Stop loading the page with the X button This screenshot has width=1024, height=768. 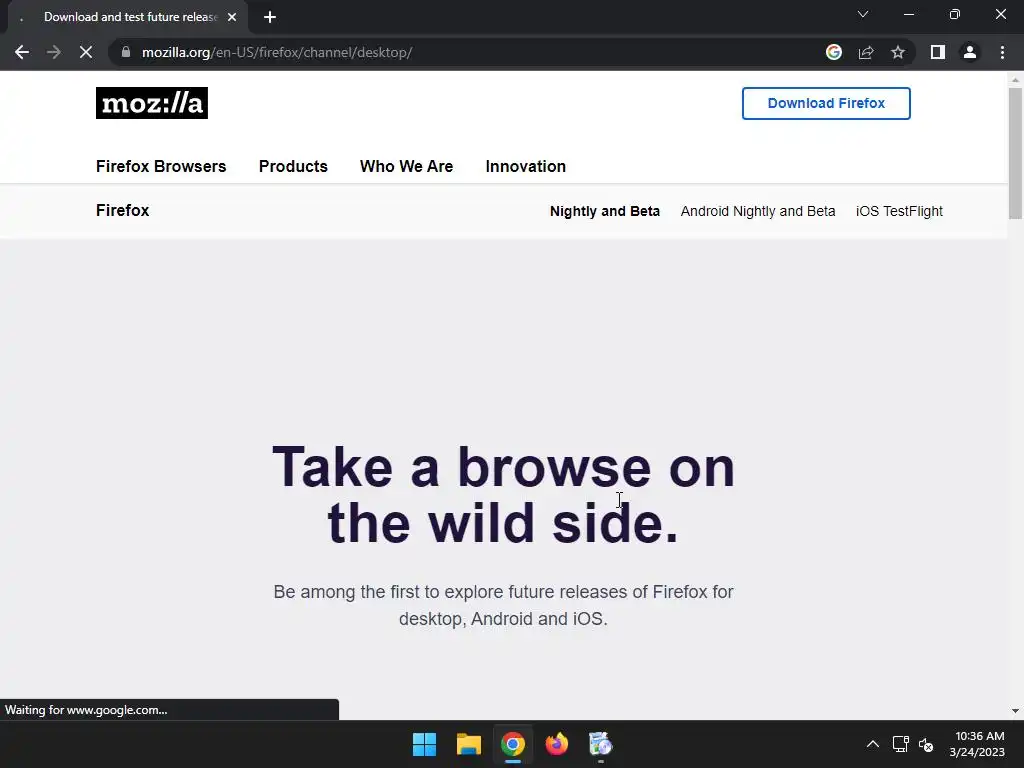point(86,52)
